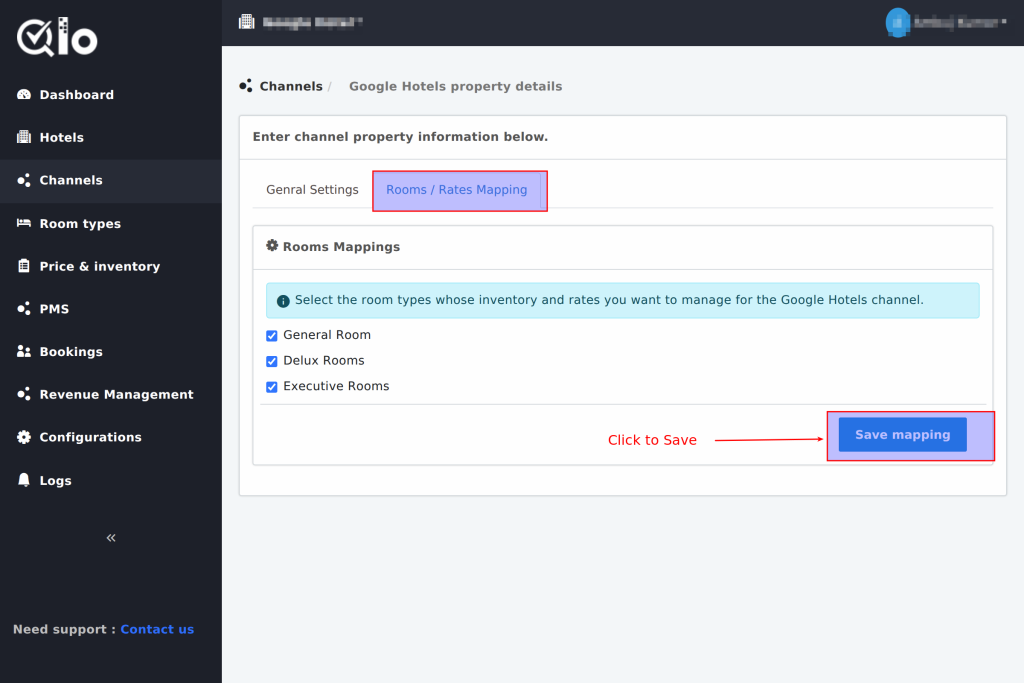Click the Save mapping button

pyautogui.click(x=903, y=434)
